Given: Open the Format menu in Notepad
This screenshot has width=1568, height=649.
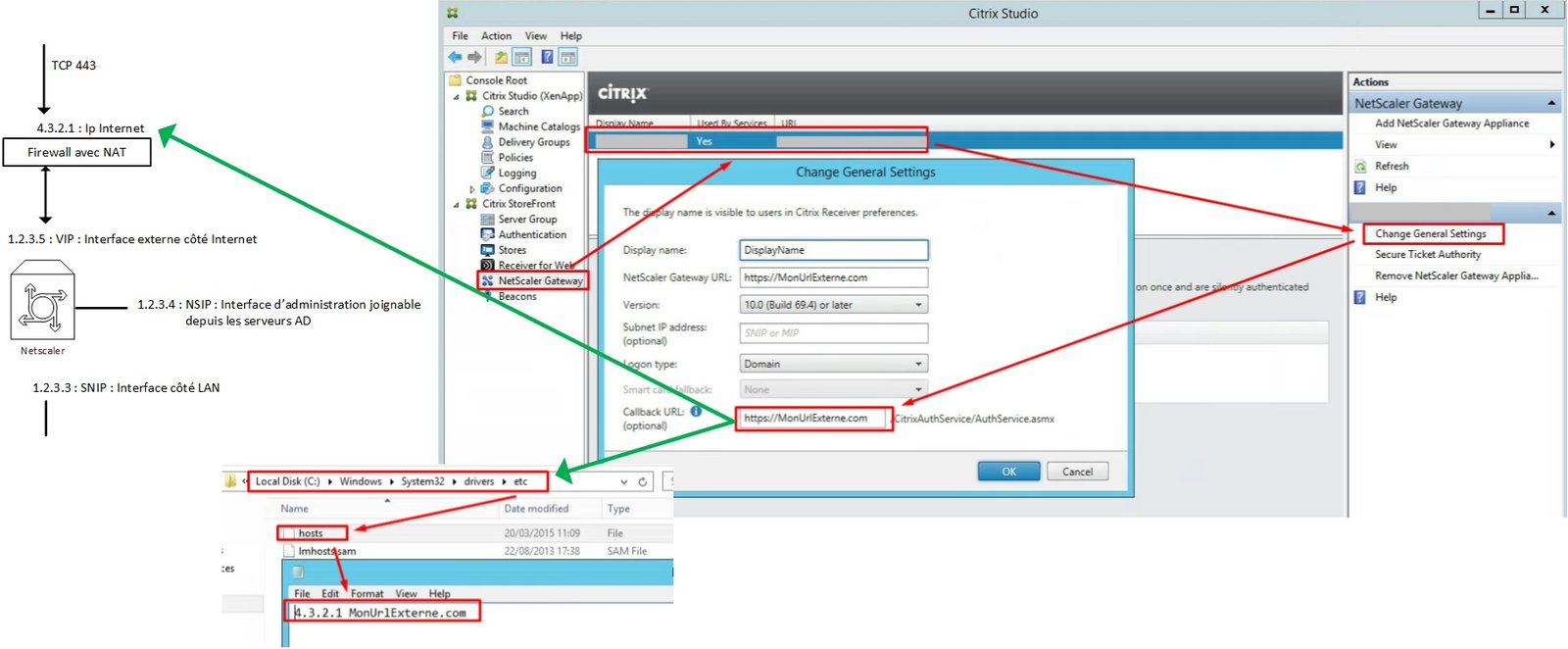Looking at the screenshot, I should 367,594.
